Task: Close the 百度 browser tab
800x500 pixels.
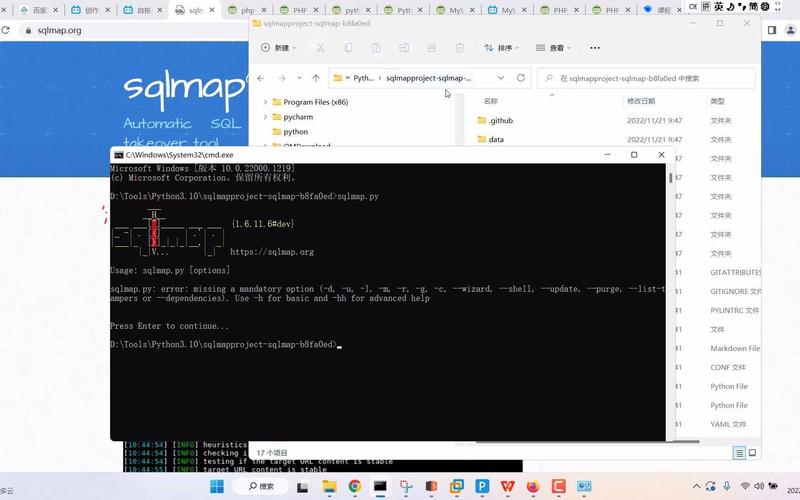Action: tap(56, 10)
